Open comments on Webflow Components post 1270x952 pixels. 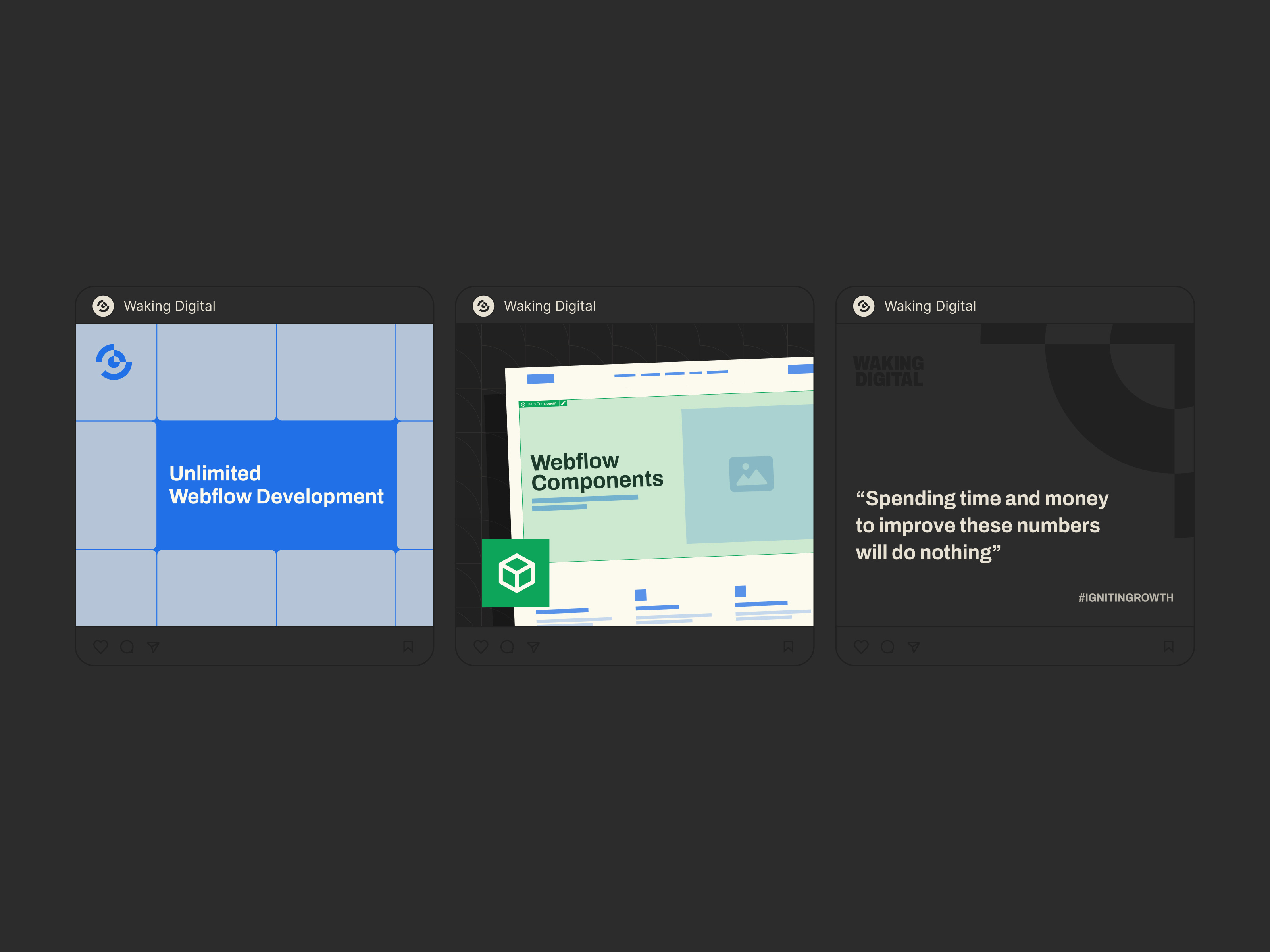(507, 647)
